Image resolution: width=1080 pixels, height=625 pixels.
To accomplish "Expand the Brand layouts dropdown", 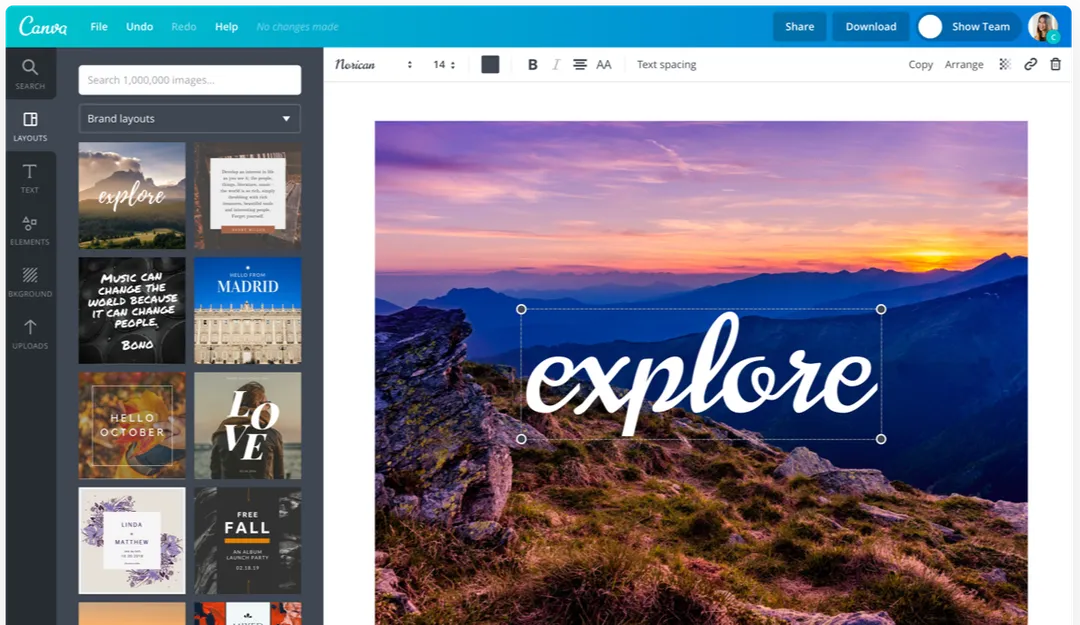I will tap(190, 118).
